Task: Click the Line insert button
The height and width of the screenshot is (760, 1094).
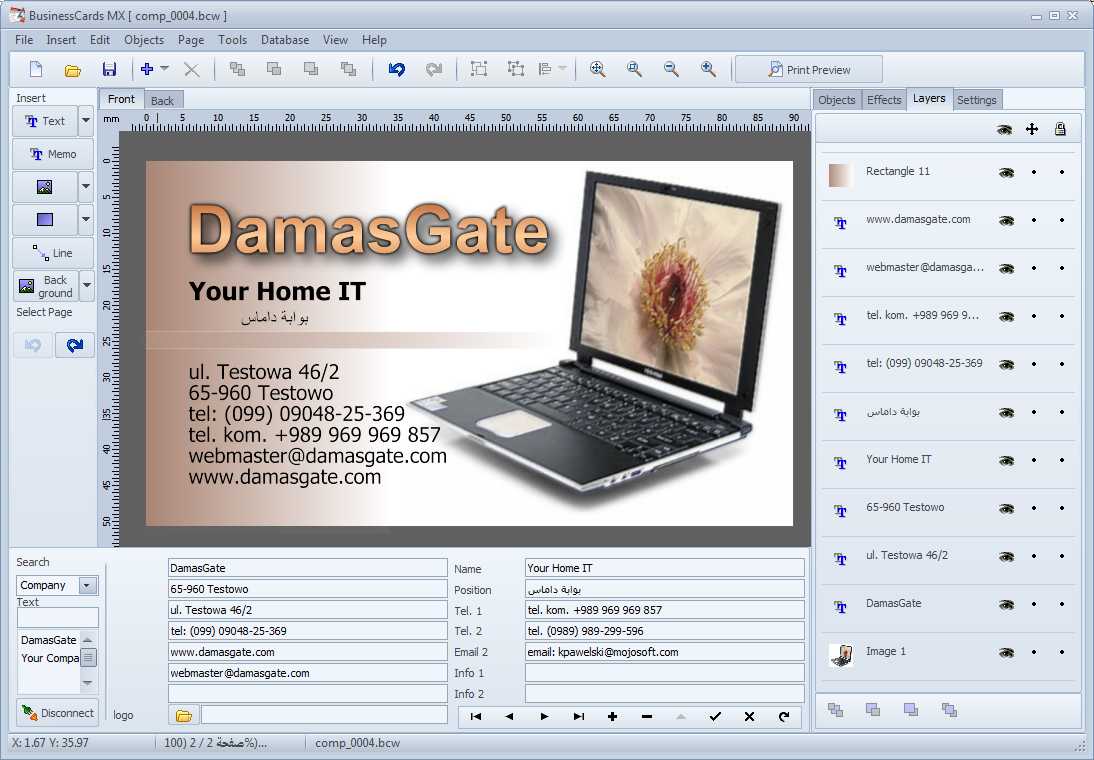Action: point(53,253)
